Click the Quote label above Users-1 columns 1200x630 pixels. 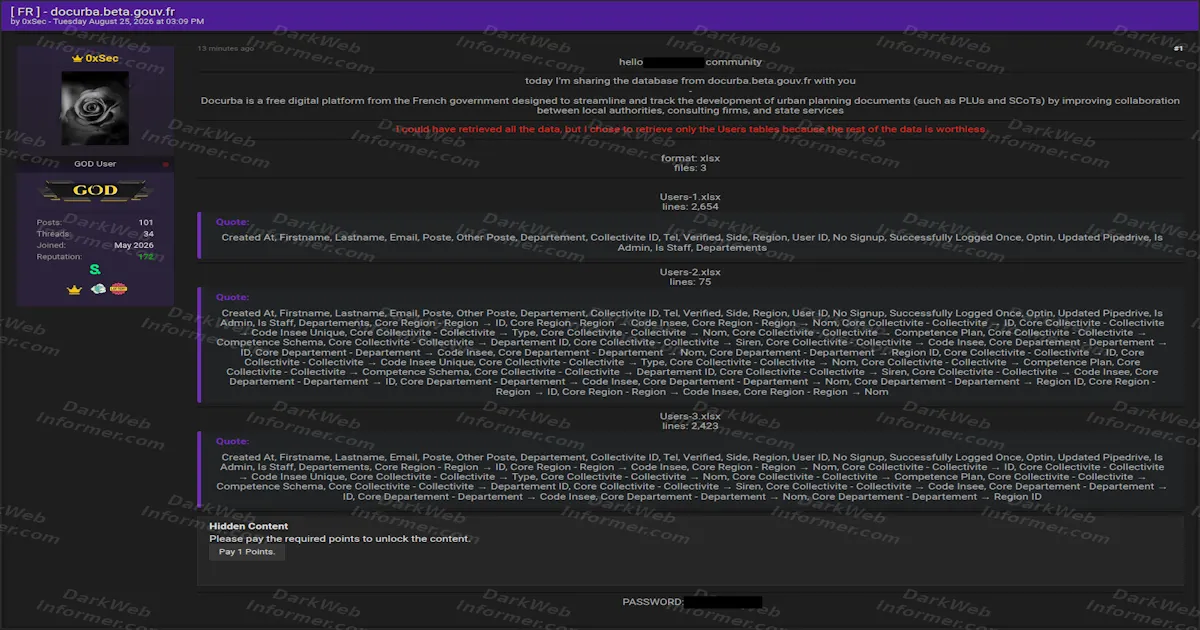point(232,222)
